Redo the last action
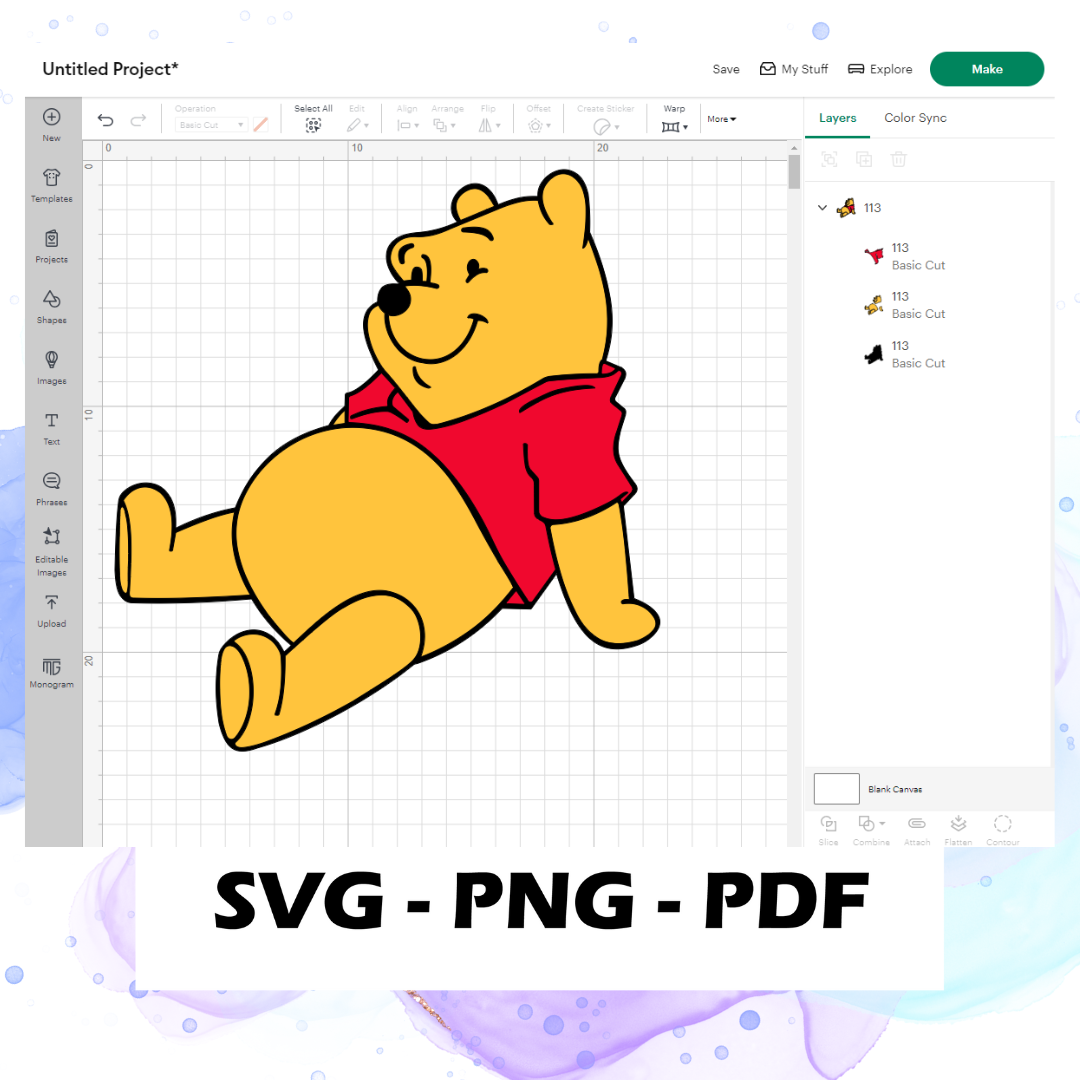Image resolution: width=1080 pixels, height=1080 pixels. [x=138, y=121]
